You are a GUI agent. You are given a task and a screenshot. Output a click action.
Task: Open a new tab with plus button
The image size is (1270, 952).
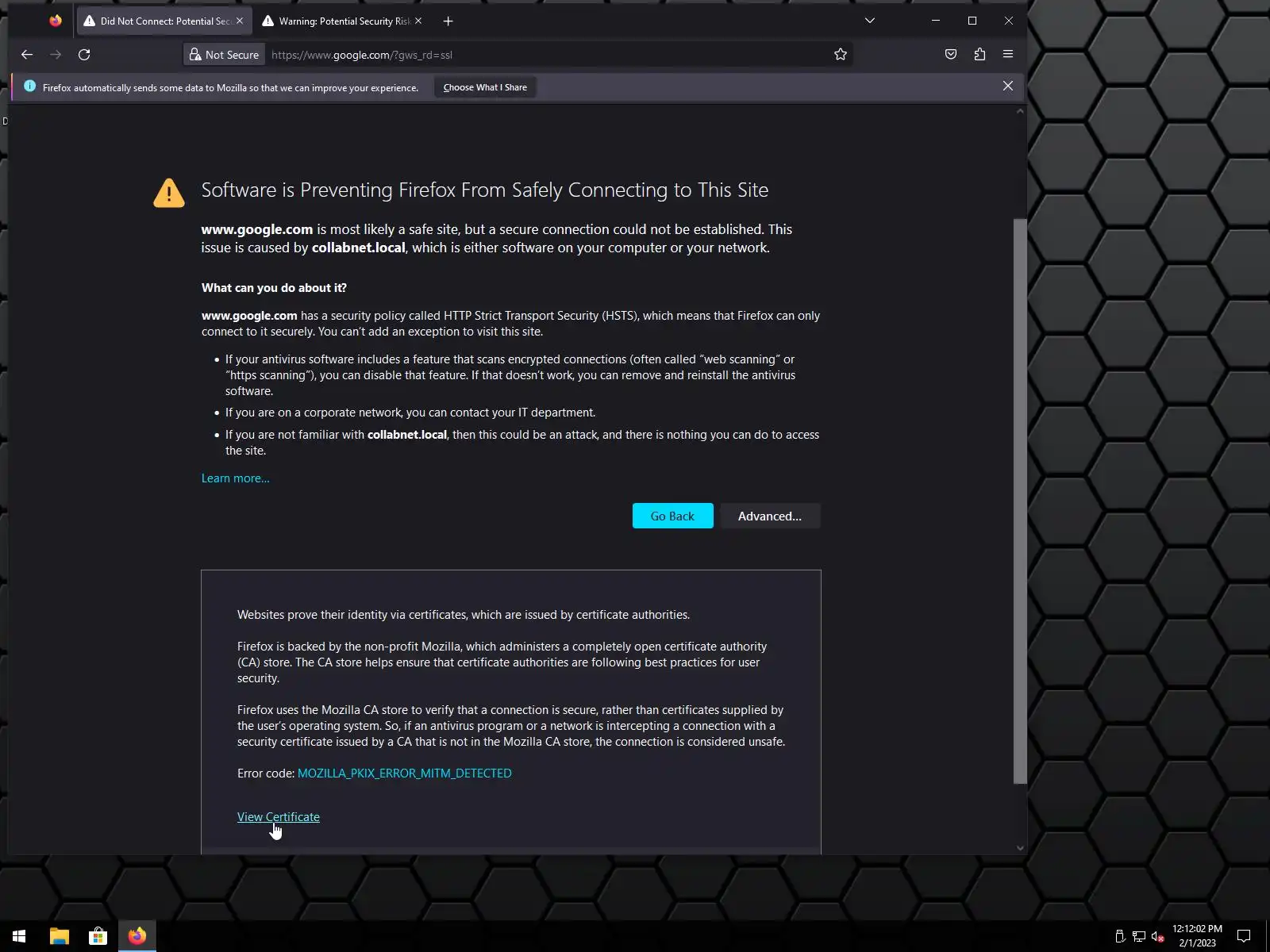tap(448, 21)
